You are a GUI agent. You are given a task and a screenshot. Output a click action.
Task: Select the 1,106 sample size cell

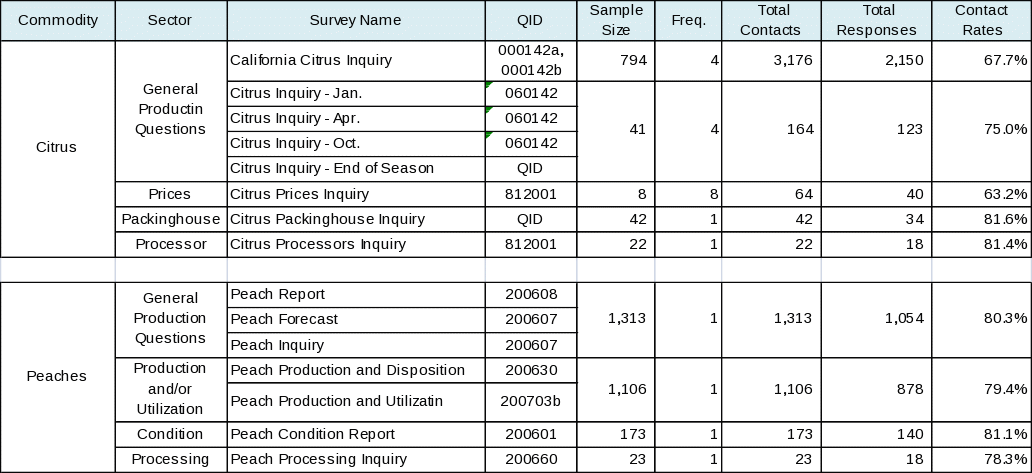pyautogui.click(x=616, y=389)
